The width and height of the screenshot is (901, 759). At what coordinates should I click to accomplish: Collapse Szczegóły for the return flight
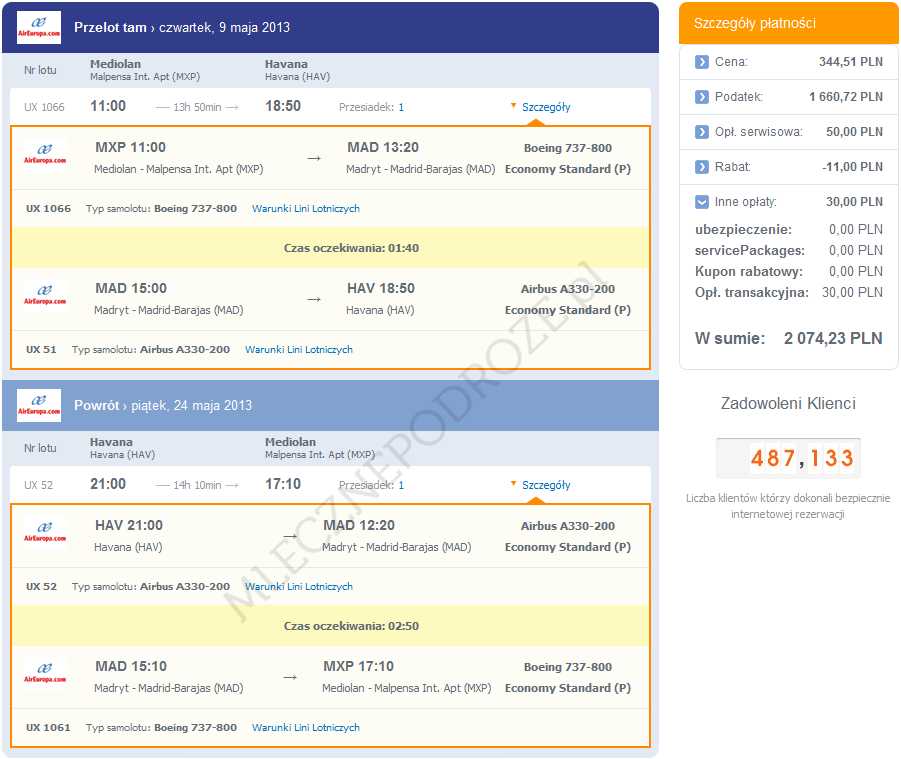(545, 485)
